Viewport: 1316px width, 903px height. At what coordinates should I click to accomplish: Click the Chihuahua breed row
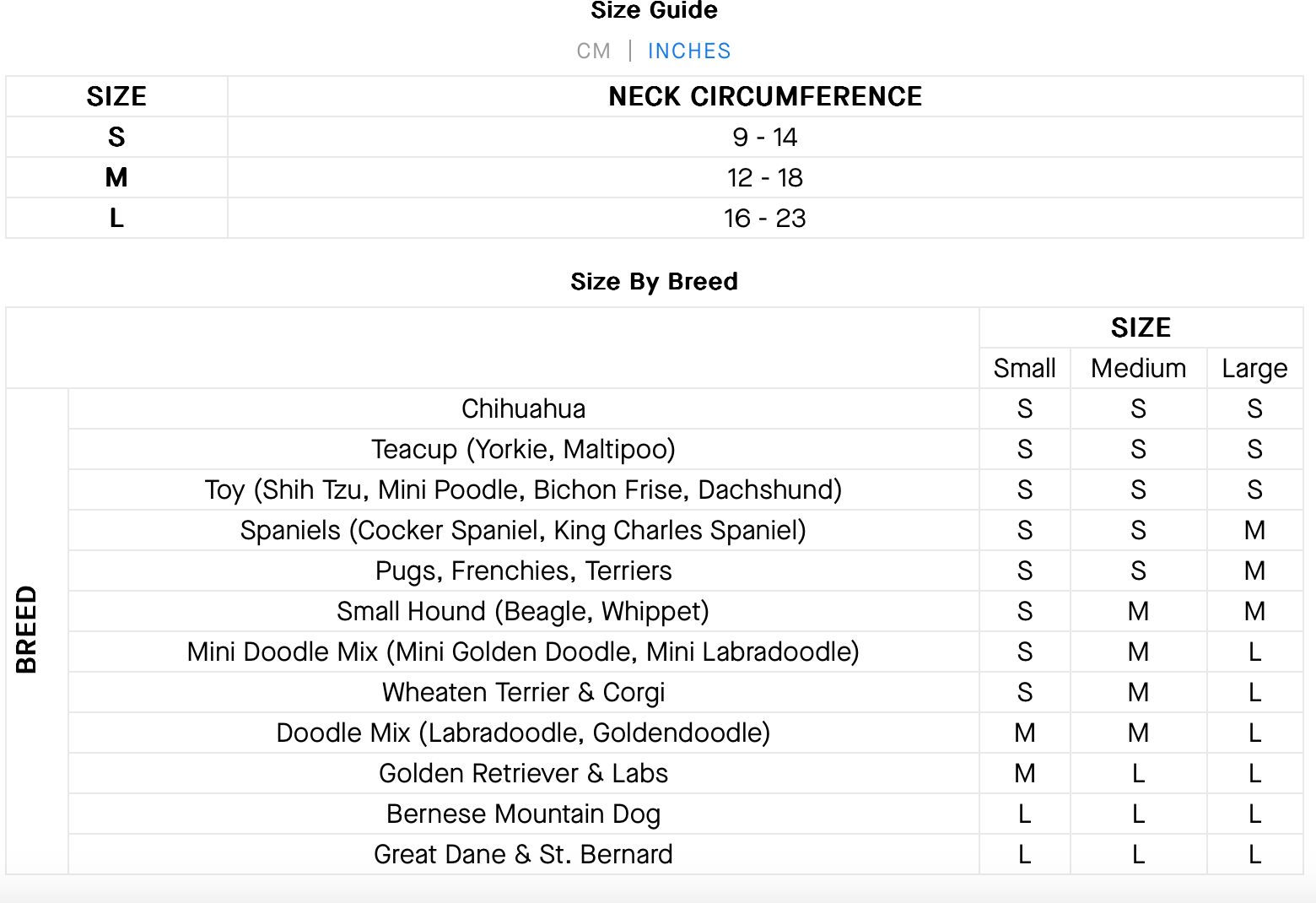coord(523,409)
